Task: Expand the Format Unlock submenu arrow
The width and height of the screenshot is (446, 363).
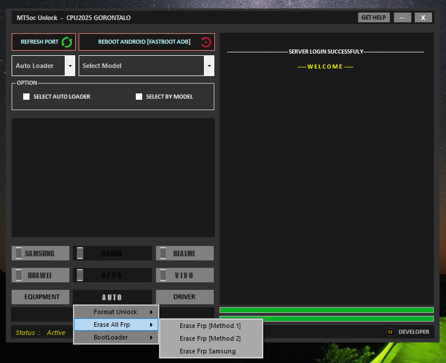Action: [151, 312]
